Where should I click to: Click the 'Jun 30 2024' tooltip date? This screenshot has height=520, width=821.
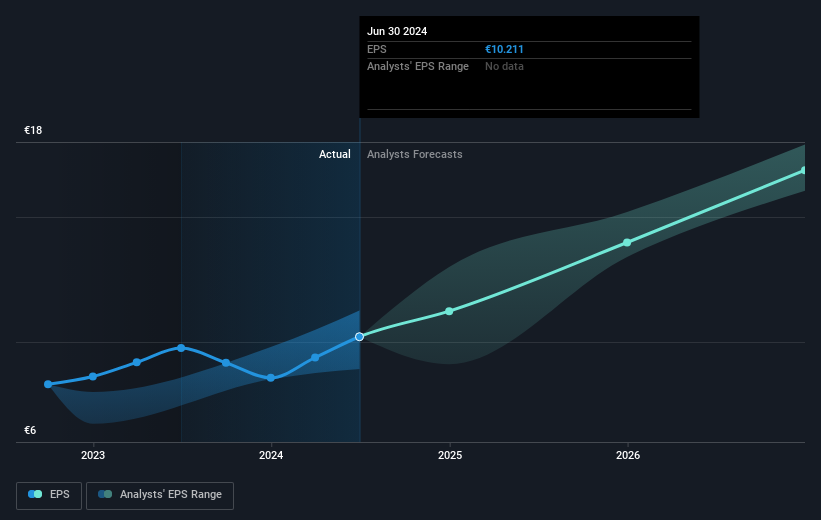397,31
